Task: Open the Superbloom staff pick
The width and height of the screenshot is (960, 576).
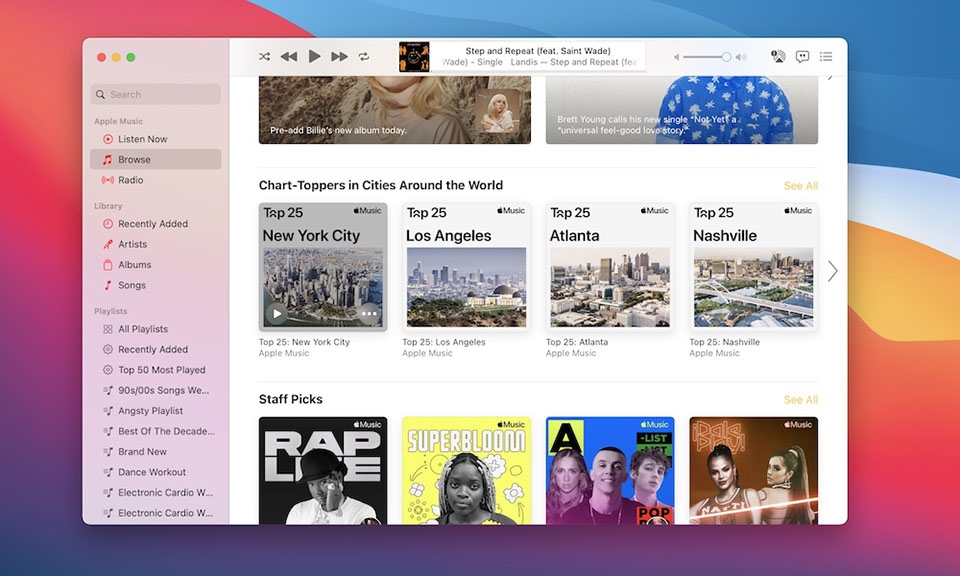Action: pyautogui.click(x=467, y=471)
